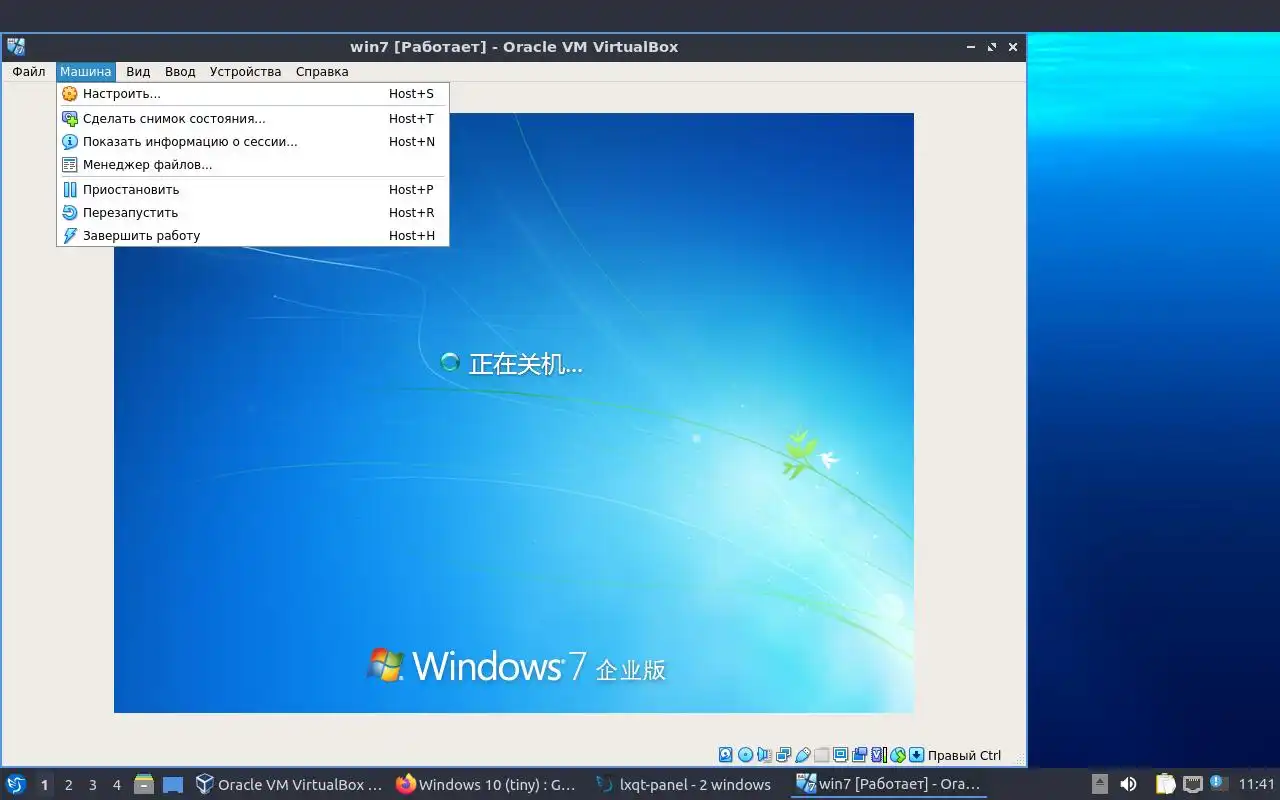This screenshot has height=800, width=1280.
Task: Click show desktop icon in panel
Action: point(173,785)
